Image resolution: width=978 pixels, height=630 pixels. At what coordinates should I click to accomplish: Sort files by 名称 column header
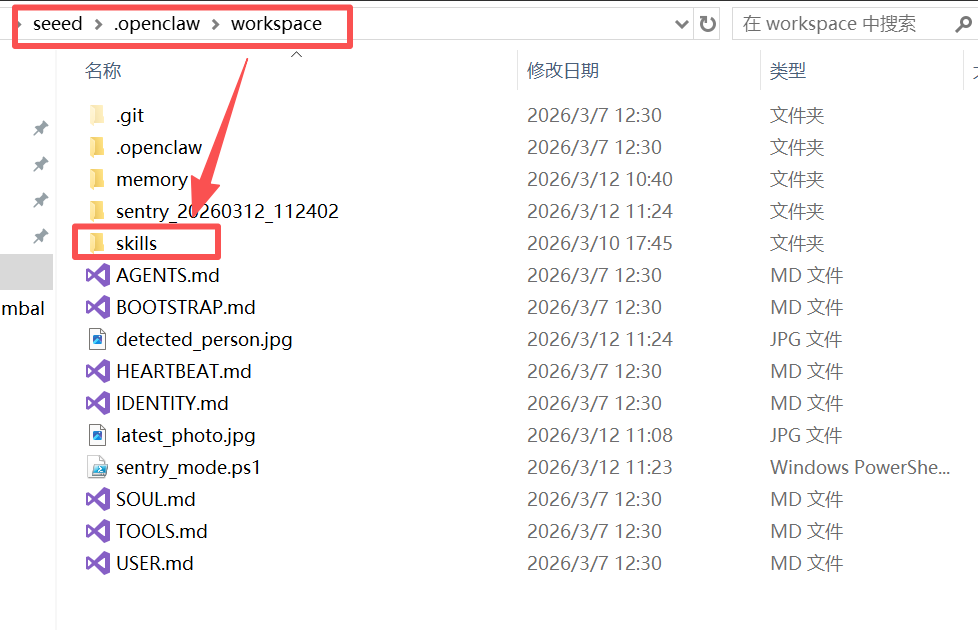coord(103,71)
